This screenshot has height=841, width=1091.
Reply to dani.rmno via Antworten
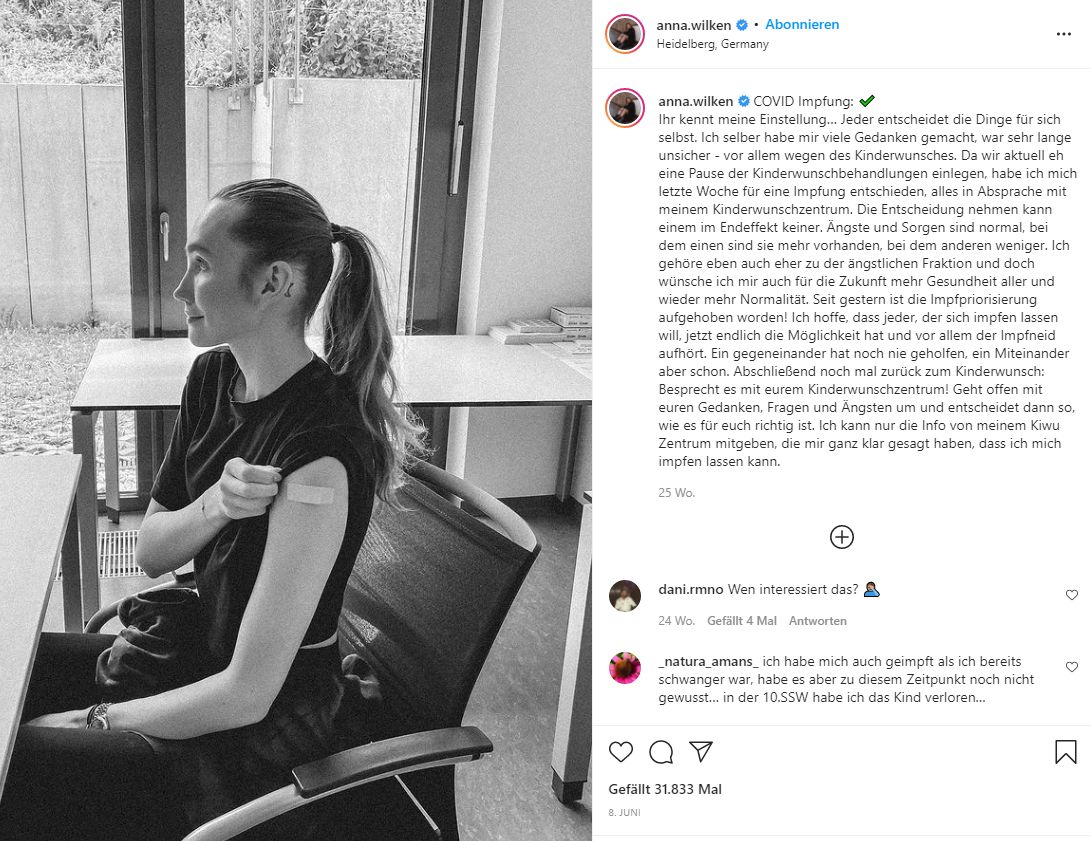(x=818, y=620)
